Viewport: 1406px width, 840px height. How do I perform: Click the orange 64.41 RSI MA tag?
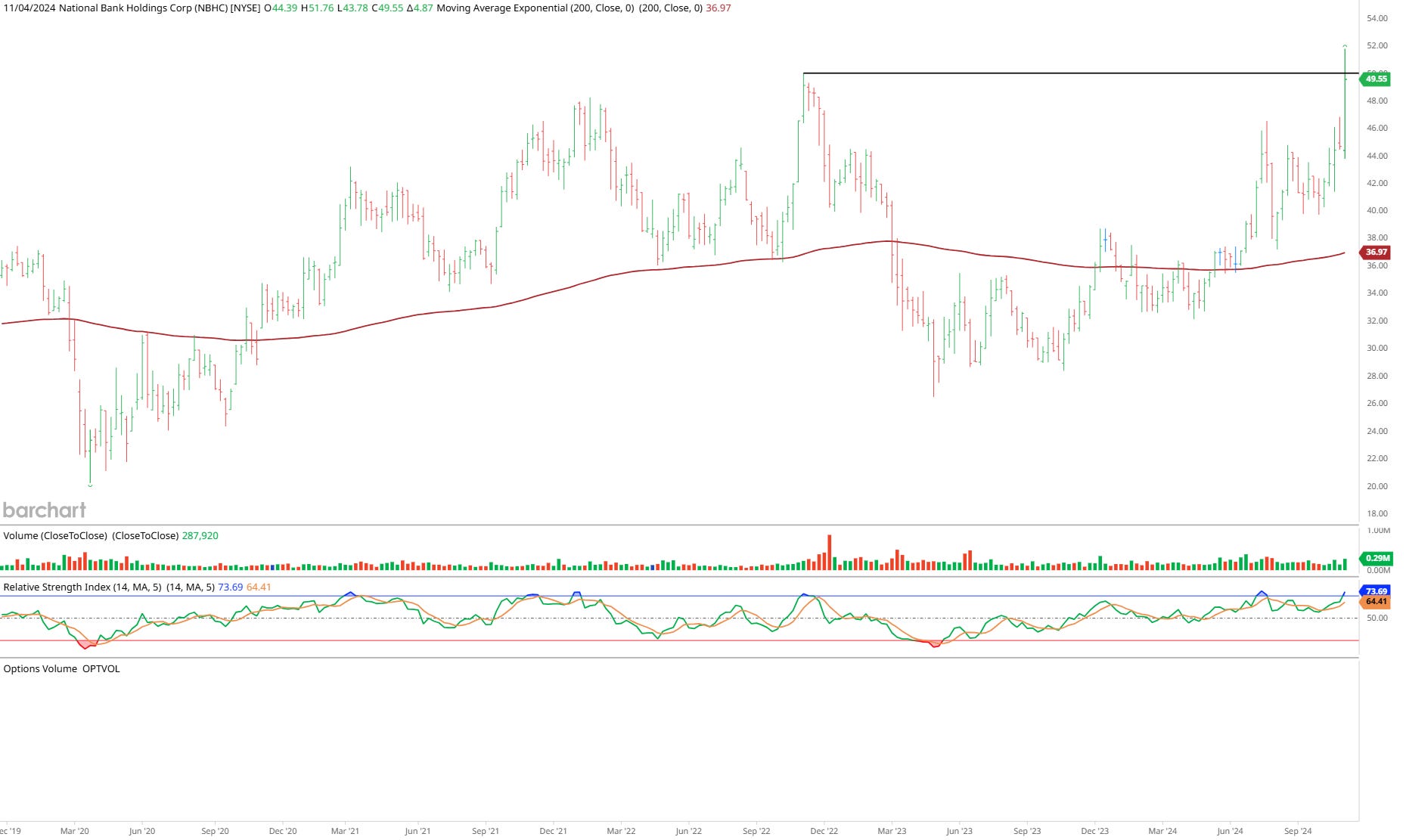pyautogui.click(x=1375, y=602)
